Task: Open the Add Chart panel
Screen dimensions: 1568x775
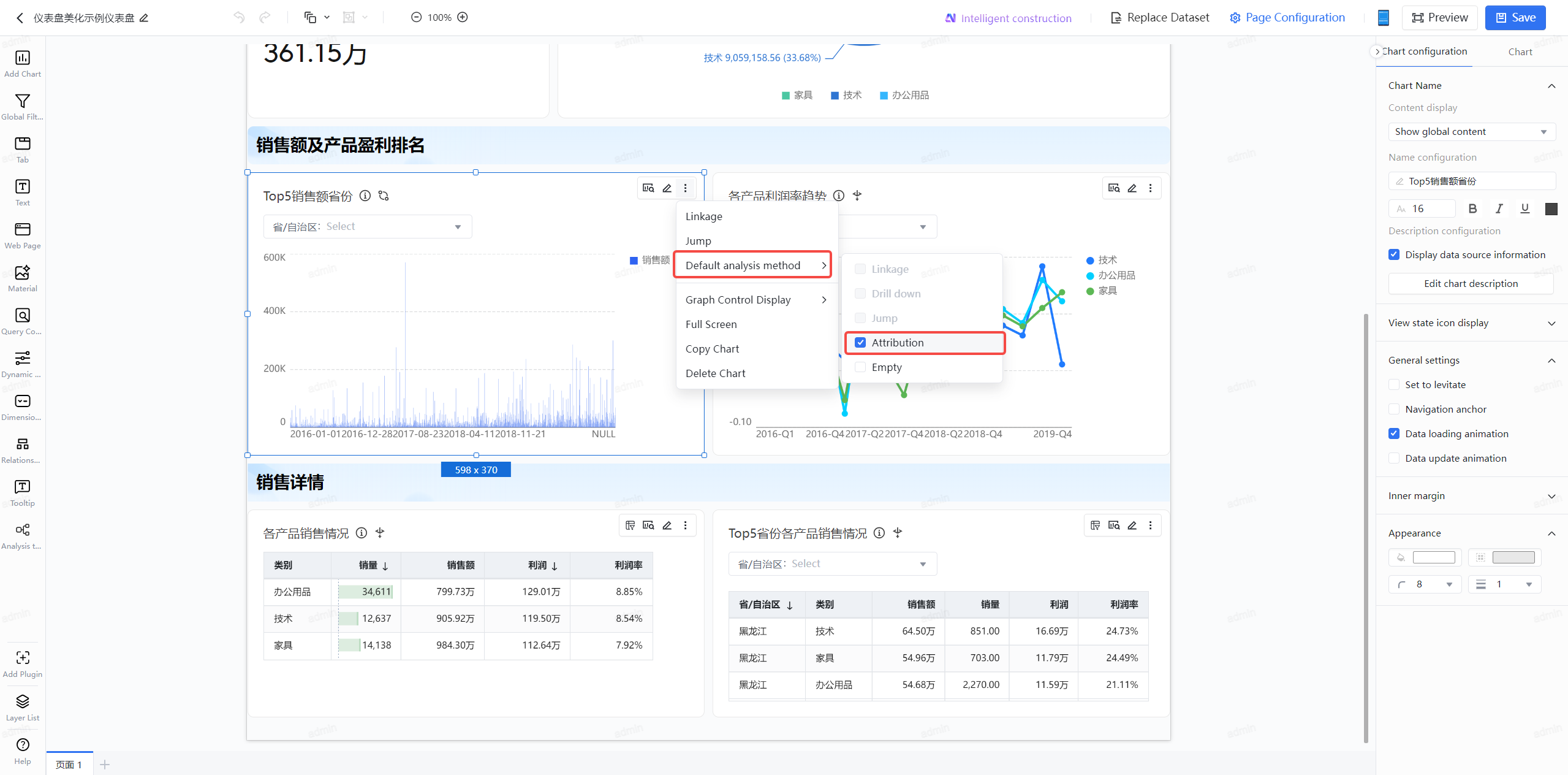Action: [23, 64]
